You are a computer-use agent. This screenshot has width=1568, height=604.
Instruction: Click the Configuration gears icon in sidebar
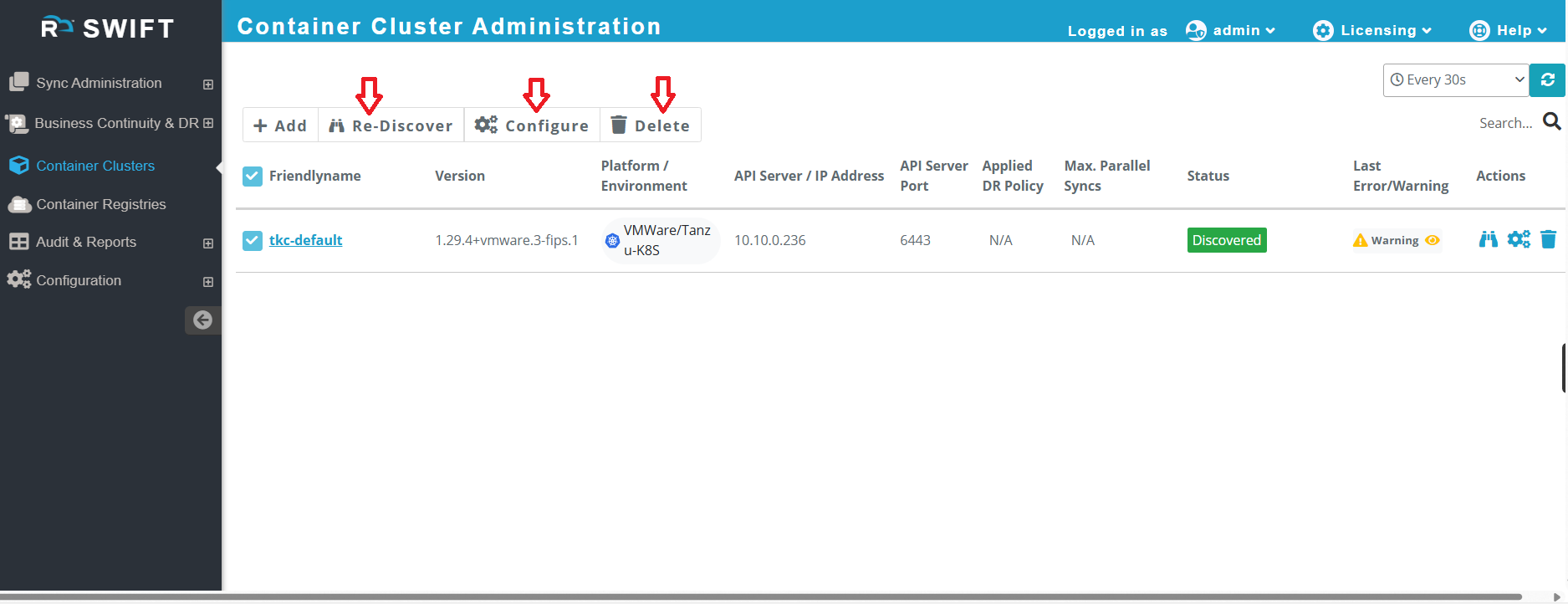18,279
